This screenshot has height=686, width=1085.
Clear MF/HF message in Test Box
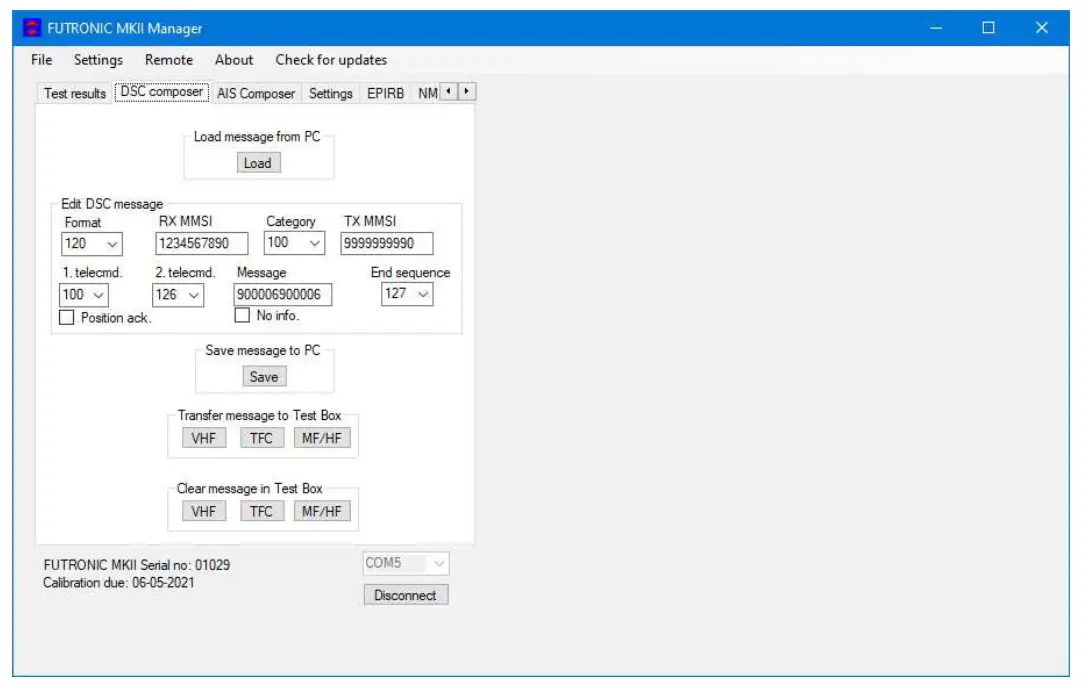(322, 512)
